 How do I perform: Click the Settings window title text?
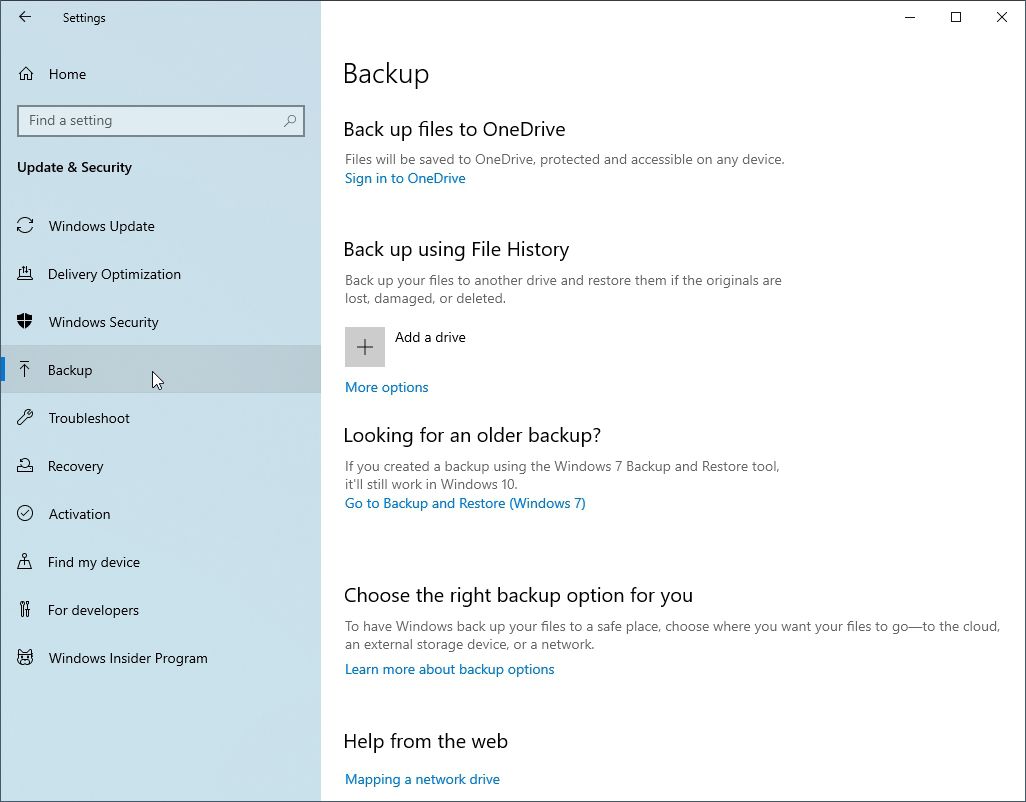click(84, 18)
